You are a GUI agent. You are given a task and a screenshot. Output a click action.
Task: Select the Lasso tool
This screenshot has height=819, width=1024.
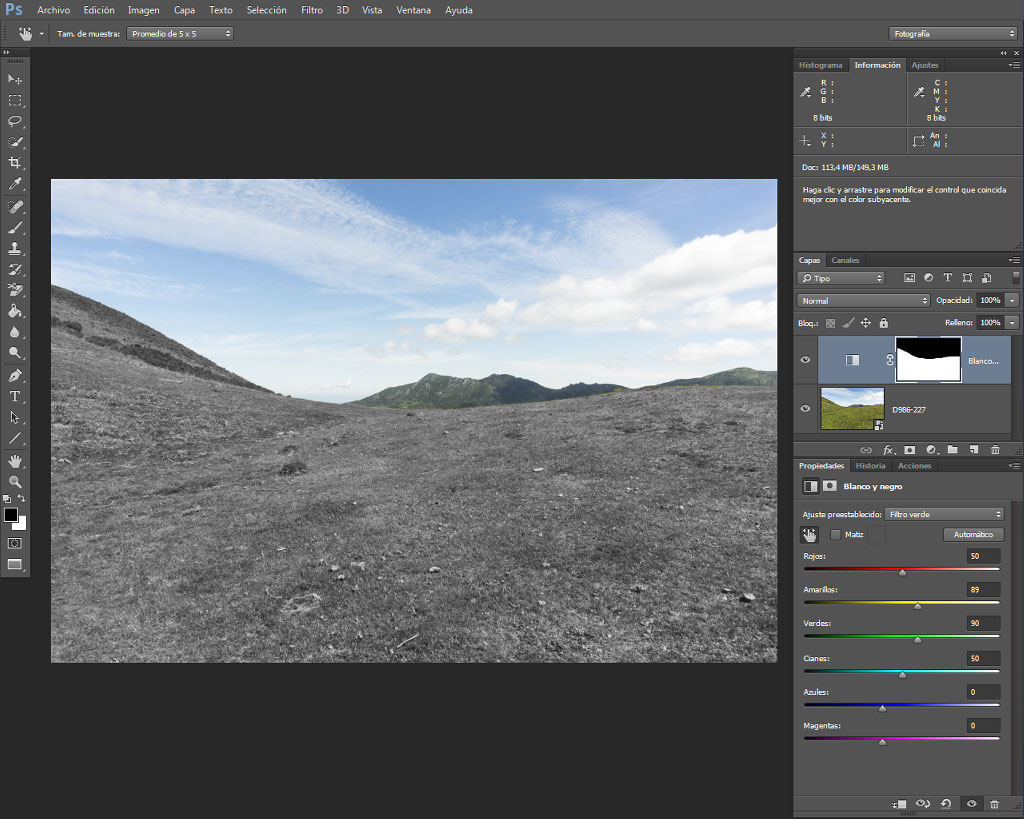[x=15, y=121]
